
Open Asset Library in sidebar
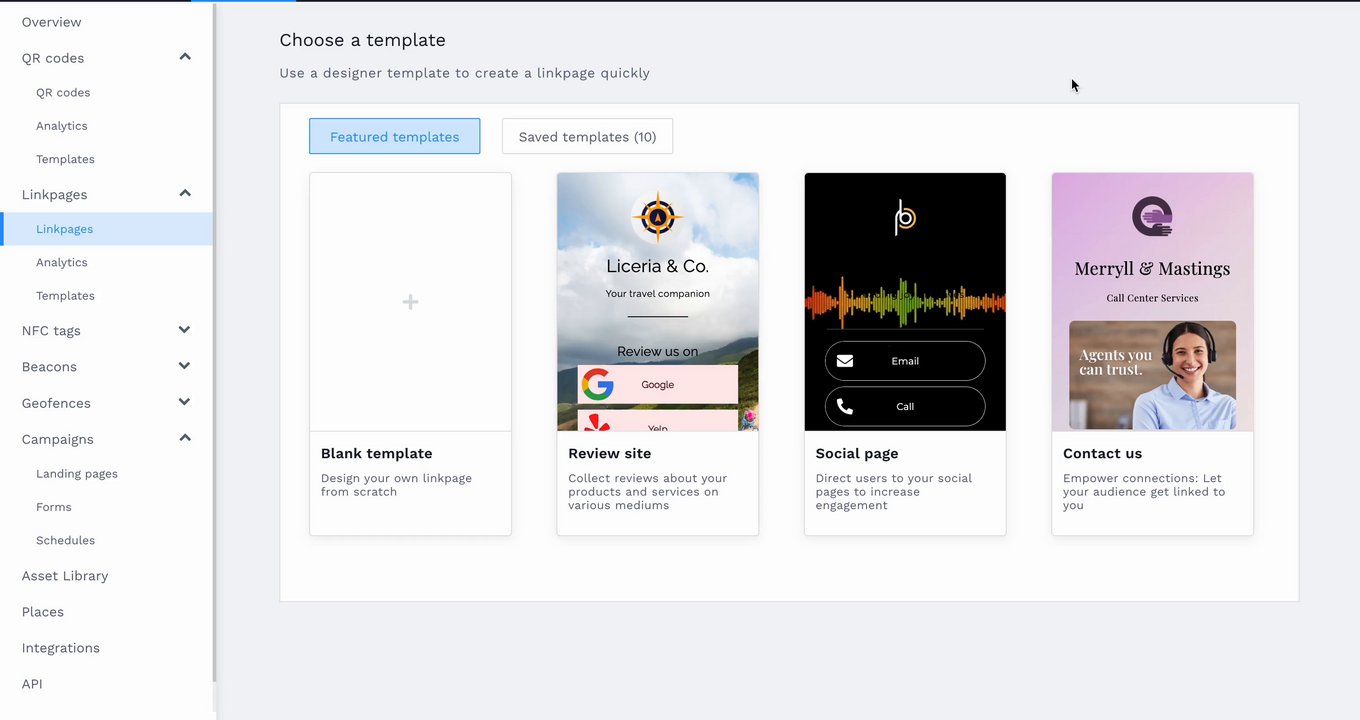pyautogui.click(x=65, y=576)
